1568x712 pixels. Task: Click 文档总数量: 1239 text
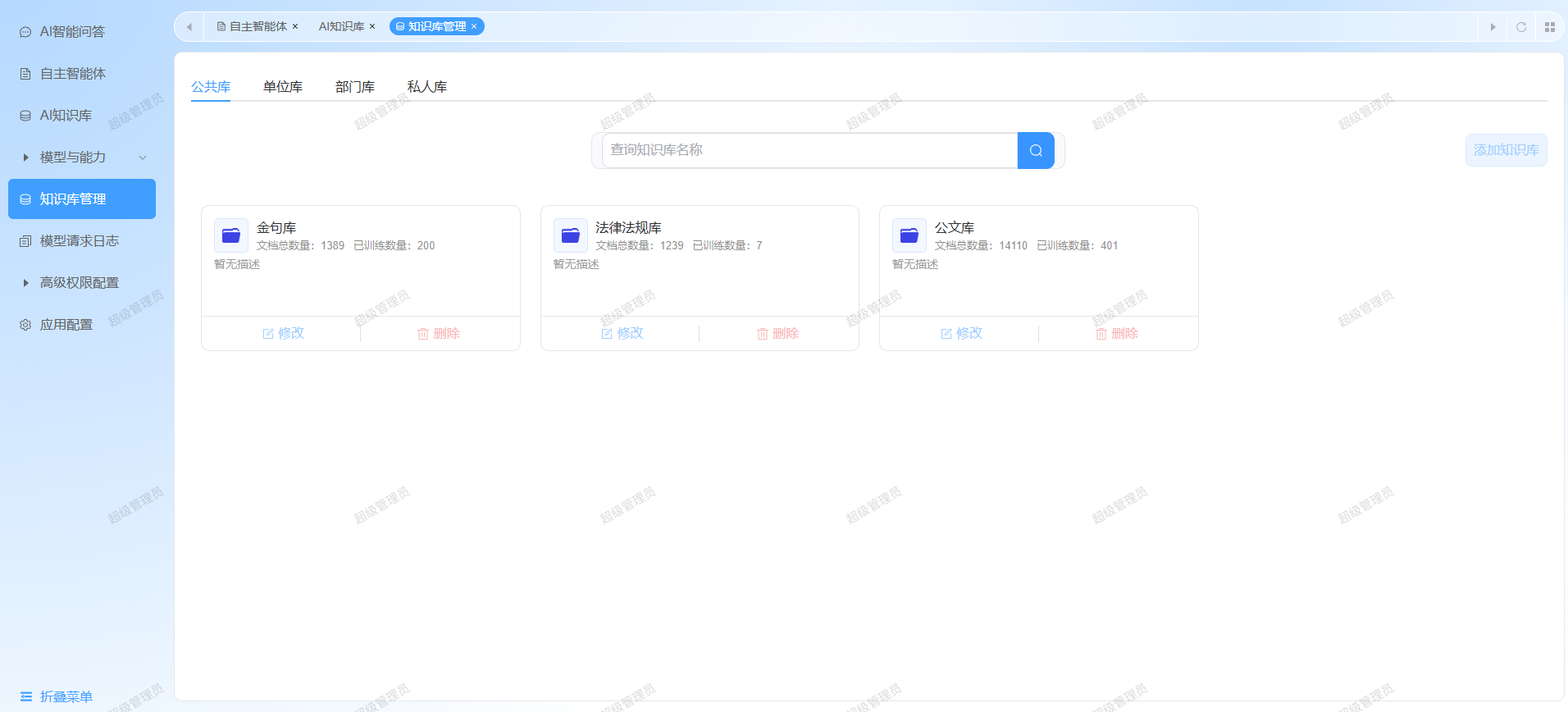click(640, 245)
